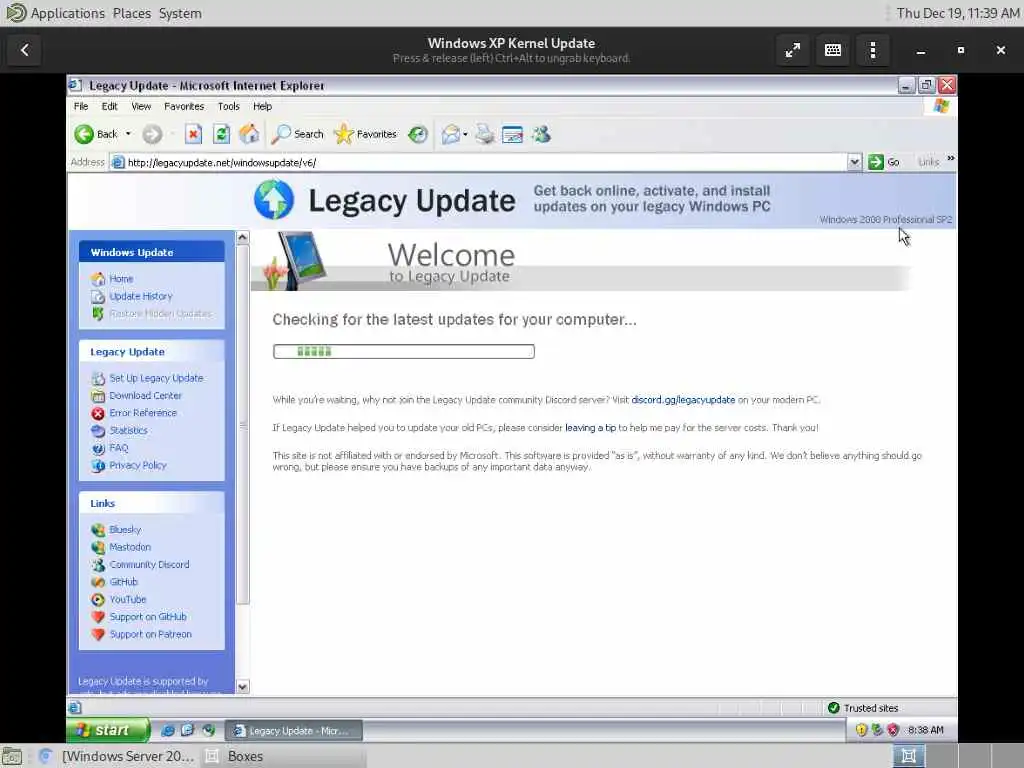Expand the Links toolbar chevron
This screenshot has height=768, width=1024.
(950, 159)
